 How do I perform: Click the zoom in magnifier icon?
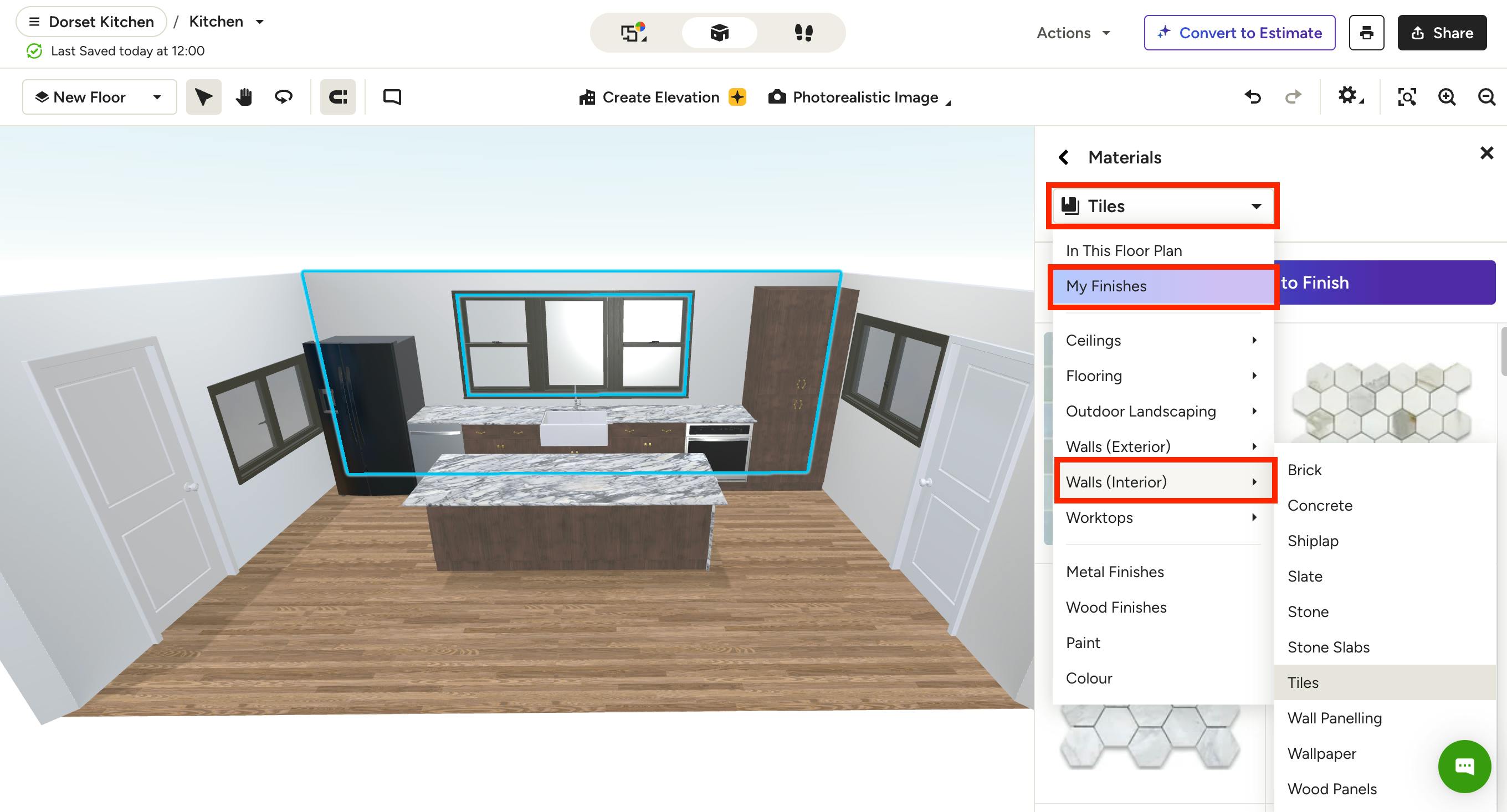pyautogui.click(x=1447, y=97)
